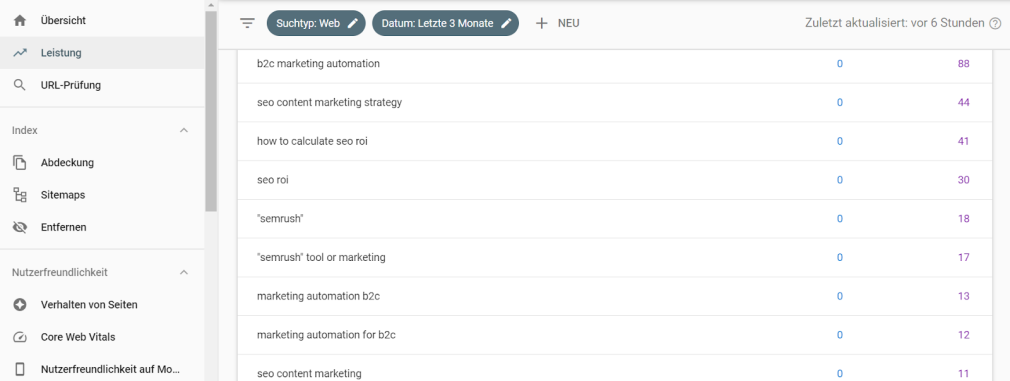Screen dimensions: 1010x381
Task: Go to the Abdeckung report
Action: [102, 162]
